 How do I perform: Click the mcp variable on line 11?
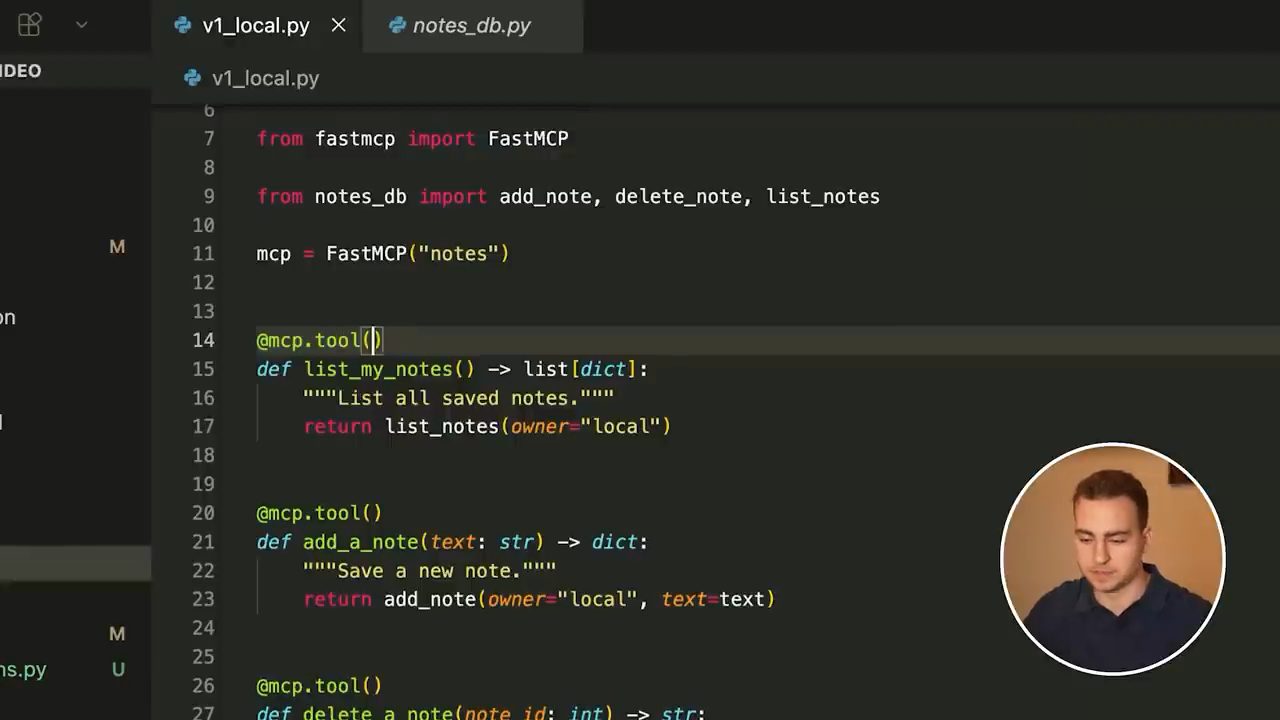tap(274, 254)
